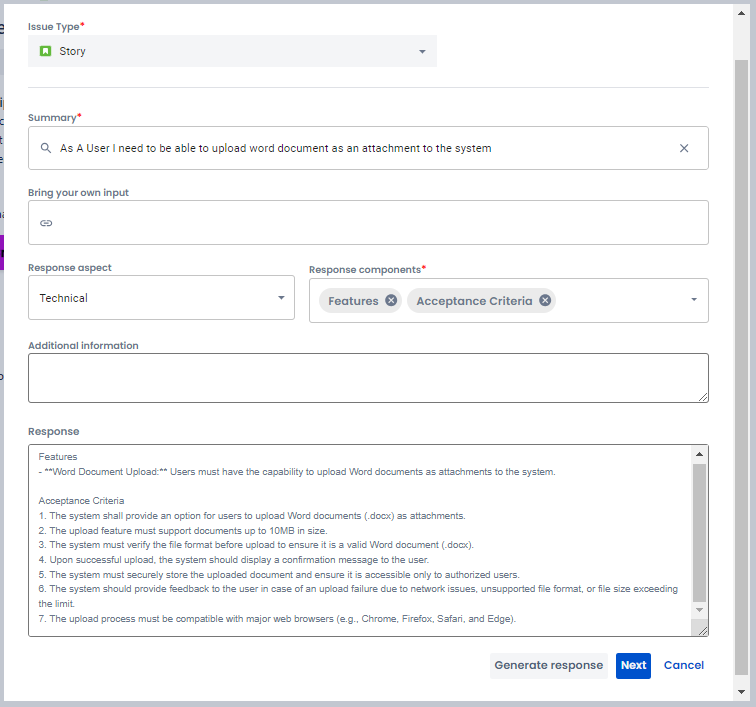
Task: Click the link icon in Bring your own input
Action: (46, 223)
